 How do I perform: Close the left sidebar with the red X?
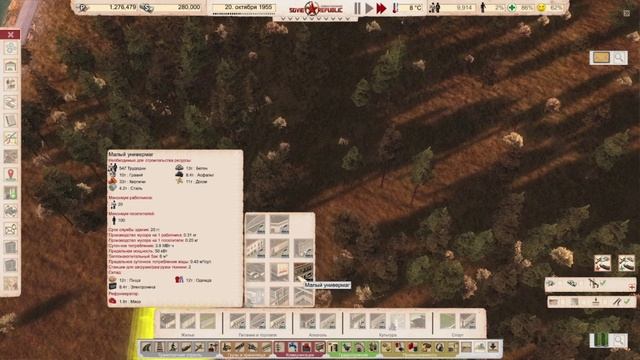tap(11, 35)
